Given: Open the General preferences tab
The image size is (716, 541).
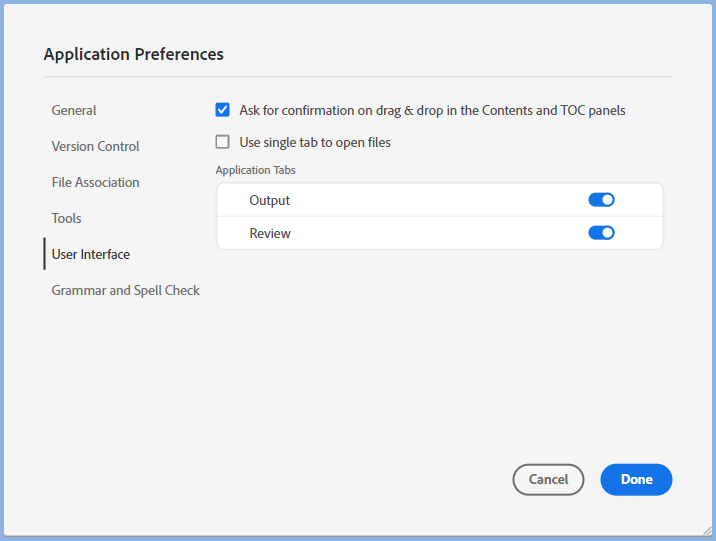Looking at the screenshot, I should 74,110.
